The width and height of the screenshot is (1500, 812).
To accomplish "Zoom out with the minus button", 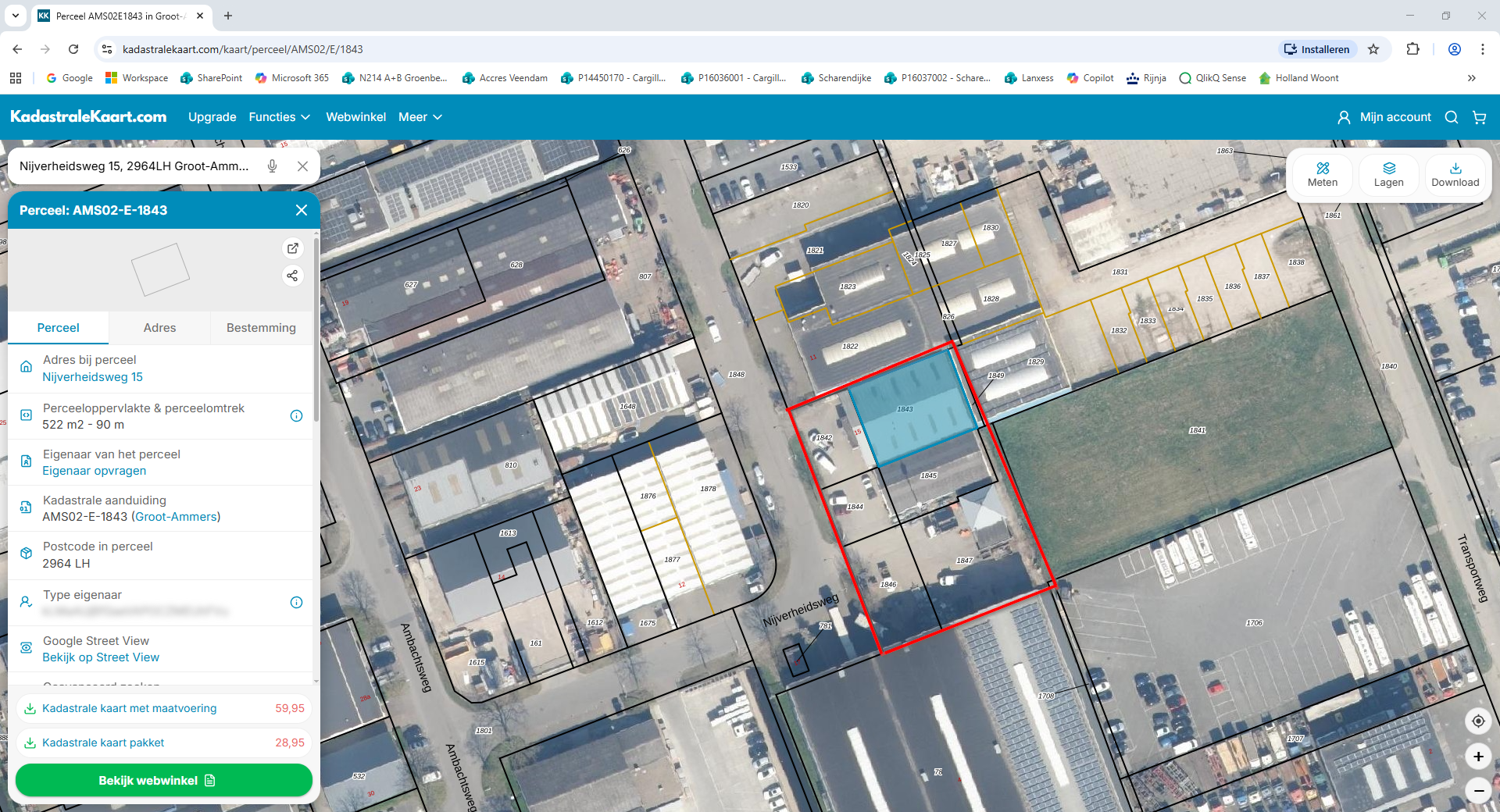I will pyautogui.click(x=1477, y=790).
